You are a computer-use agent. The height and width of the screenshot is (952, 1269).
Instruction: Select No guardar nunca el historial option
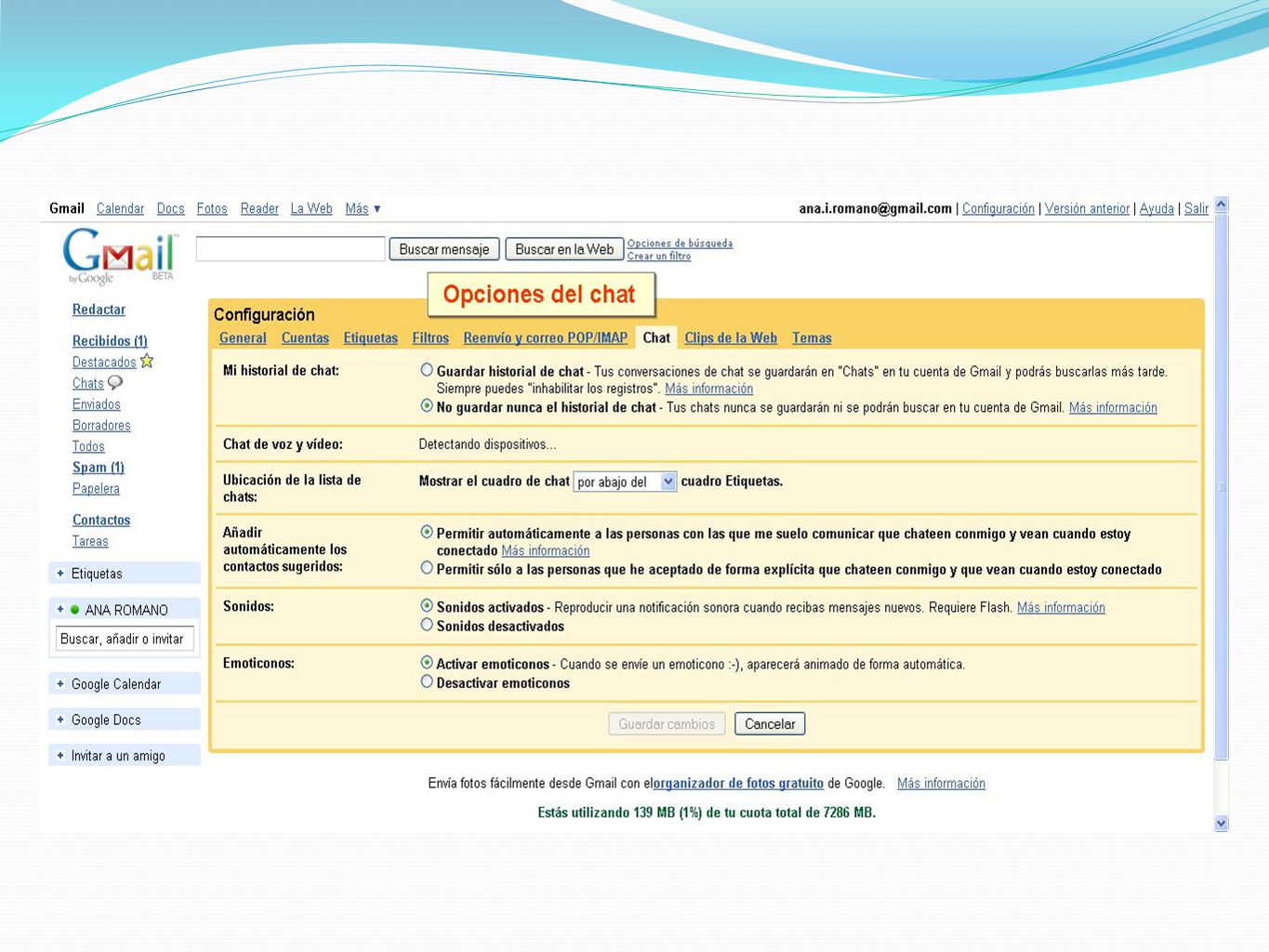click(427, 406)
